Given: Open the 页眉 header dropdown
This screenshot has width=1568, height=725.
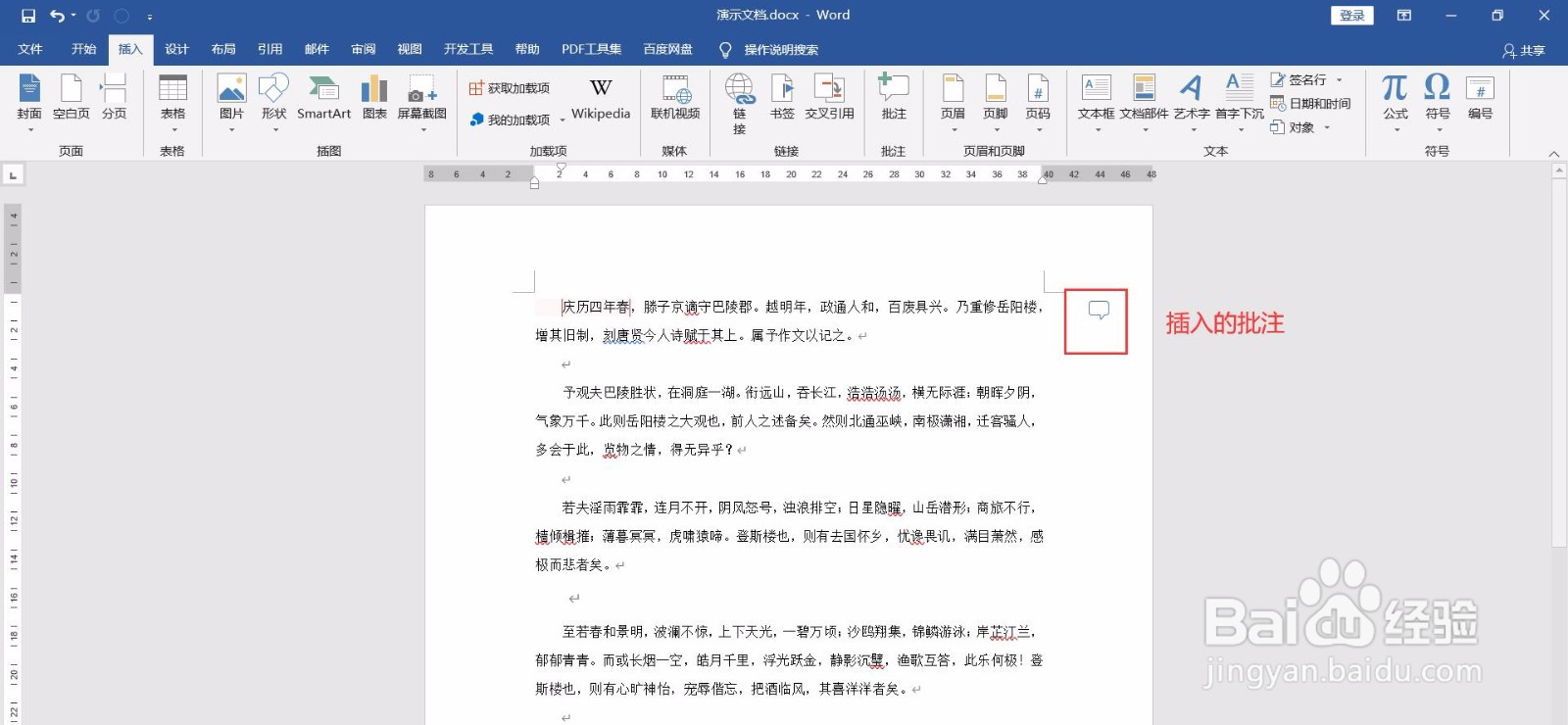Looking at the screenshot, I should 953,103.
